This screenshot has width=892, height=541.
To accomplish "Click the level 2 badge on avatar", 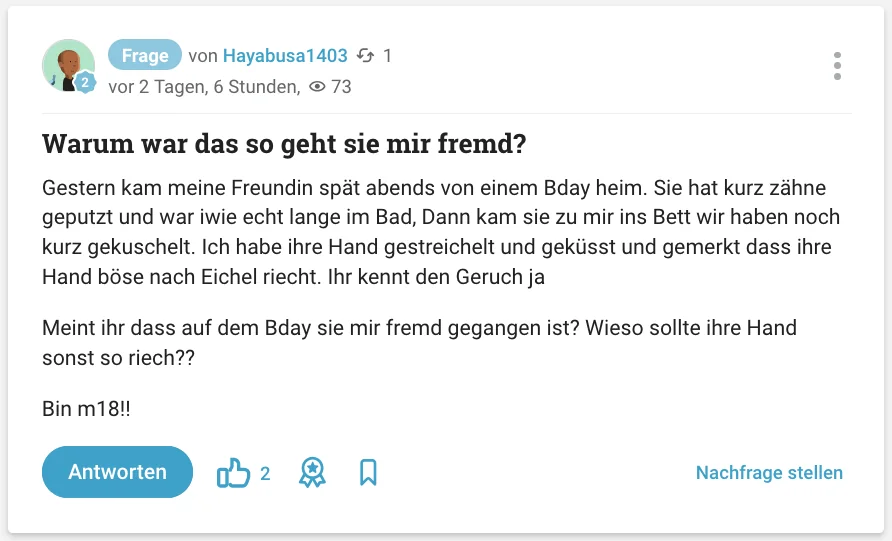I will (85, 84).
